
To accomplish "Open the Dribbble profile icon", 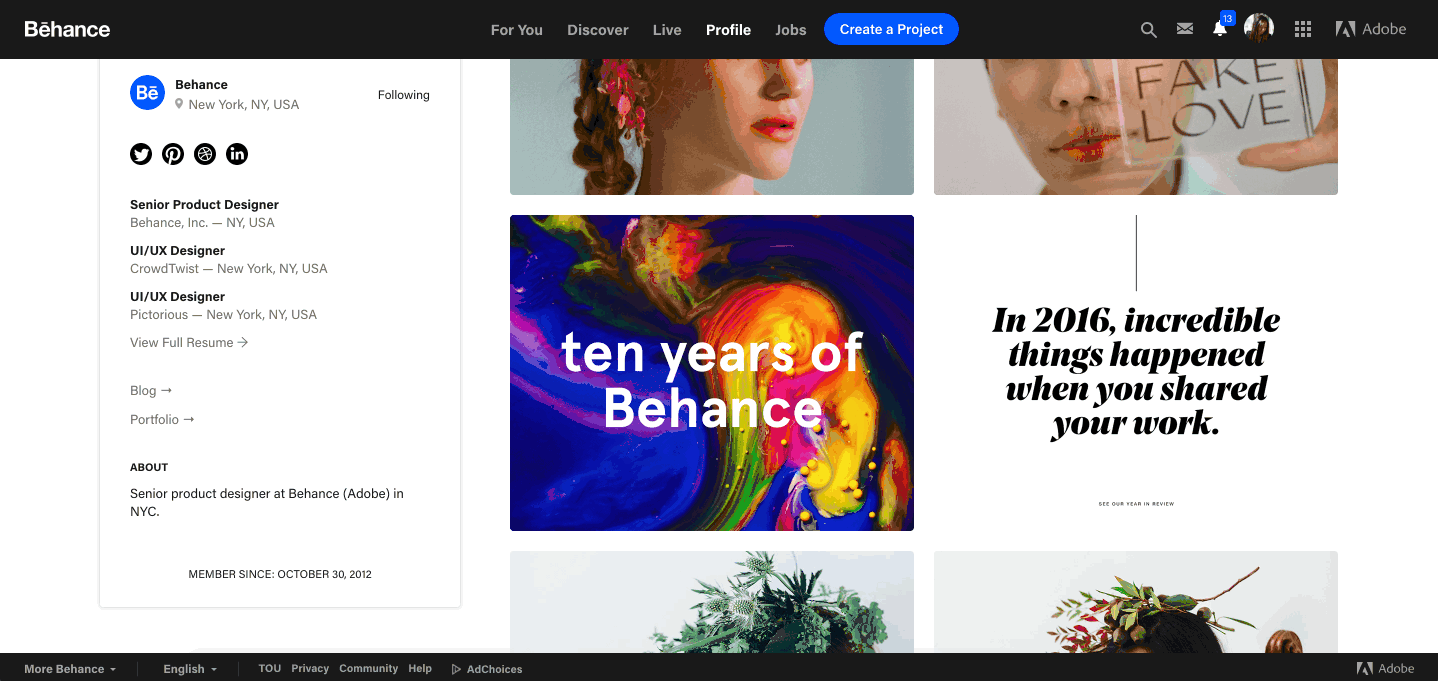I will pos(205,154).
